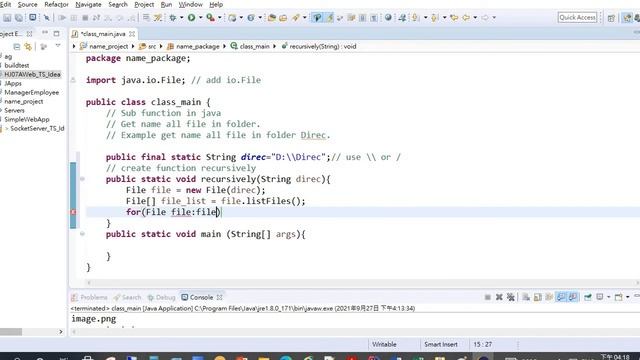
Task: Select the ManagerEmployee project in Project Explorer
Action: [31, 93]
